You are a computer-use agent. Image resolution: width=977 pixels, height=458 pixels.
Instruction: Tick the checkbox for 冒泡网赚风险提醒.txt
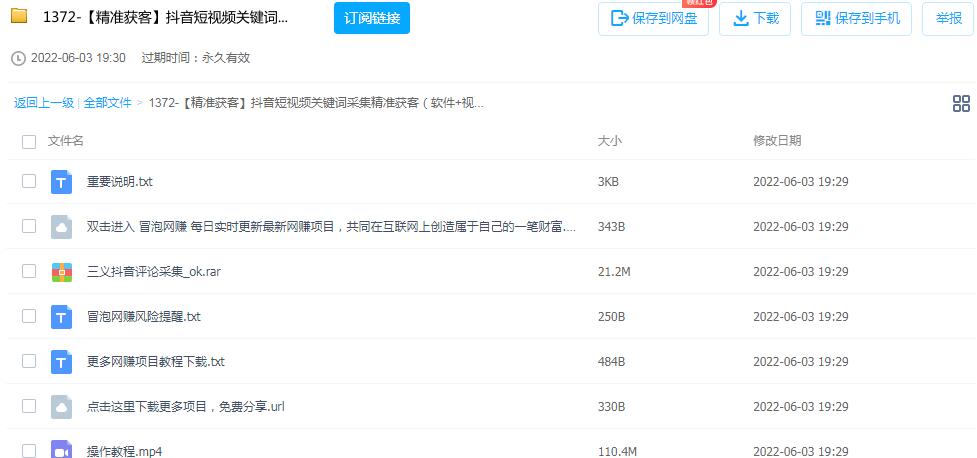tap(29, 316)
